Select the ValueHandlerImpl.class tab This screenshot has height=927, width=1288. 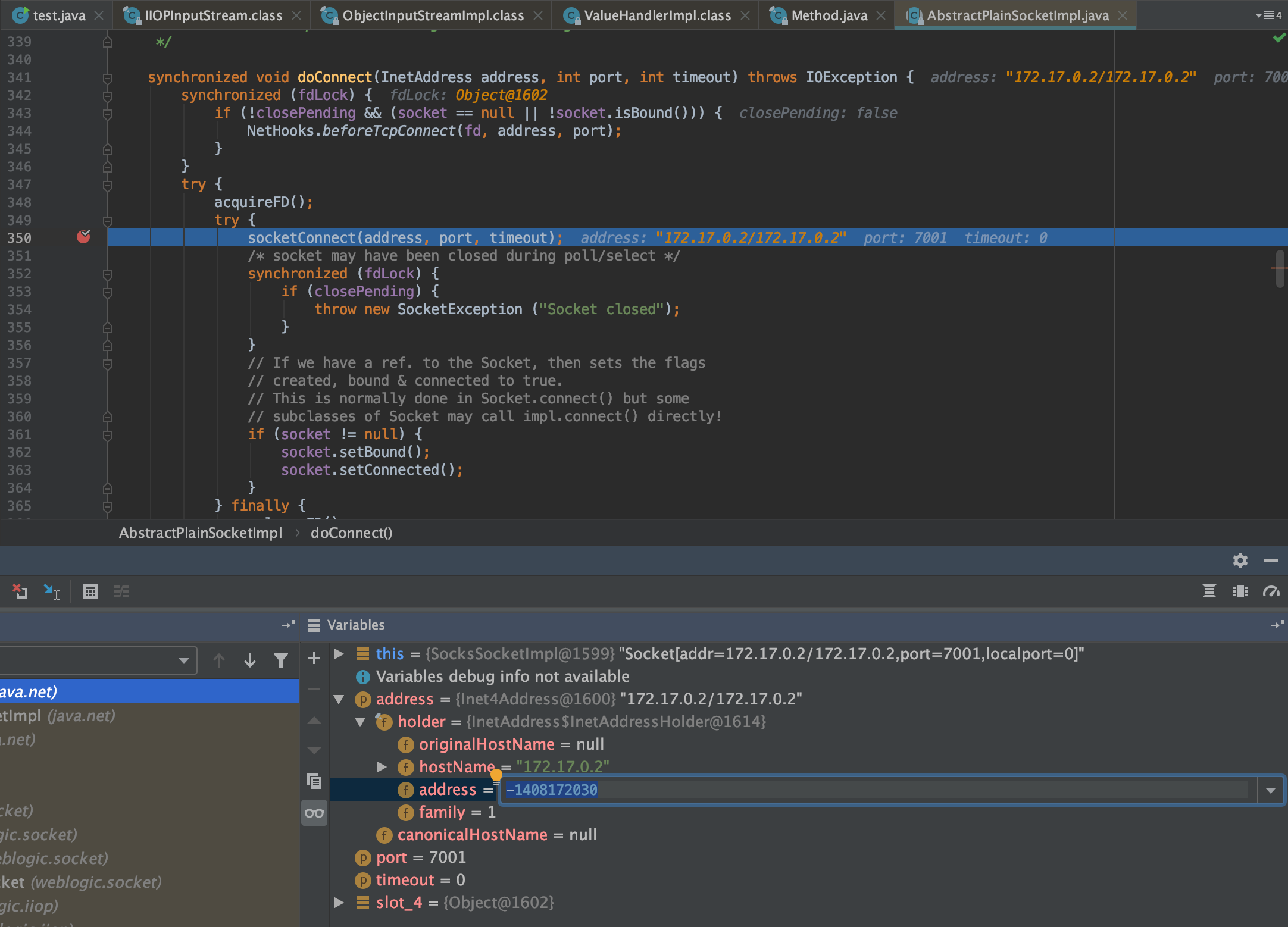(x=654, y=15)
